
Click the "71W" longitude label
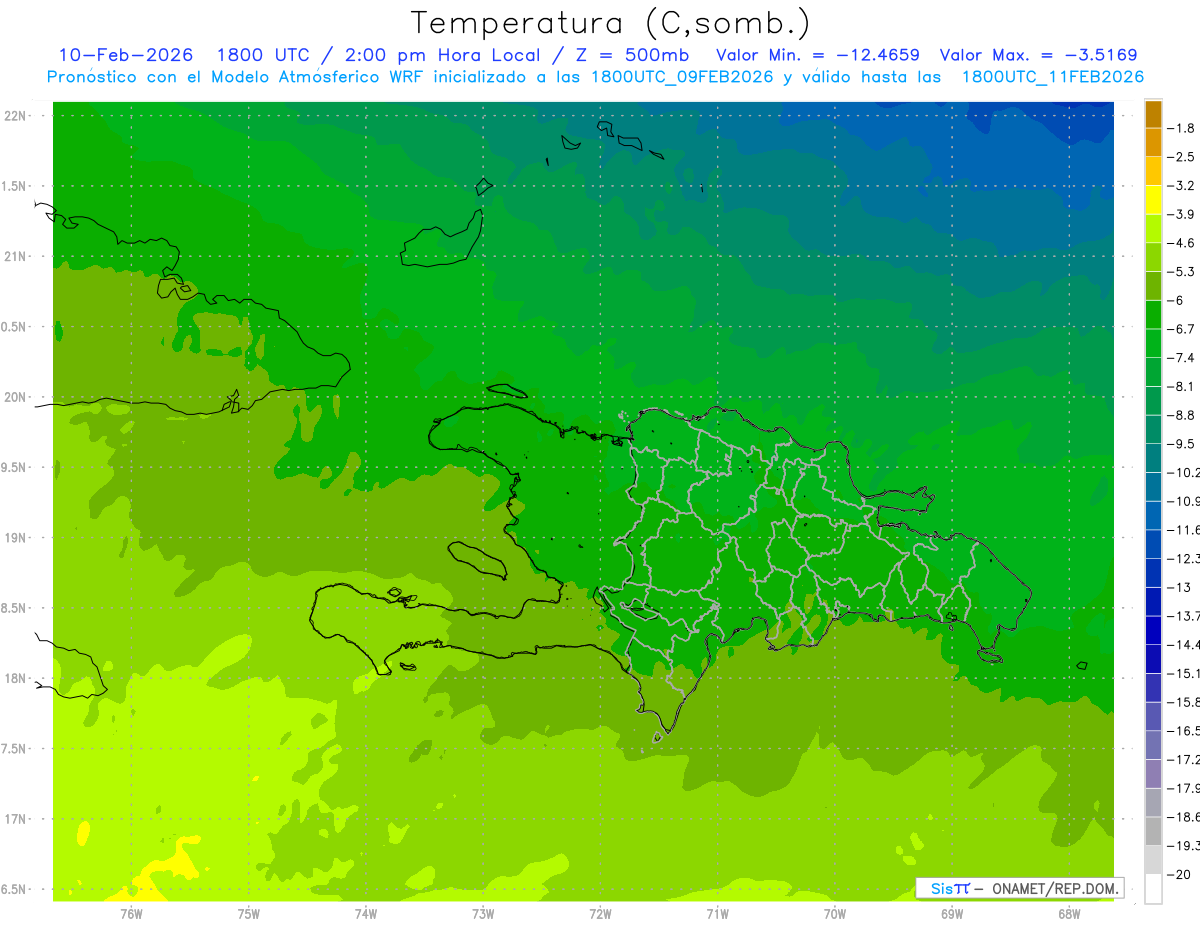[x=717, y=913]
